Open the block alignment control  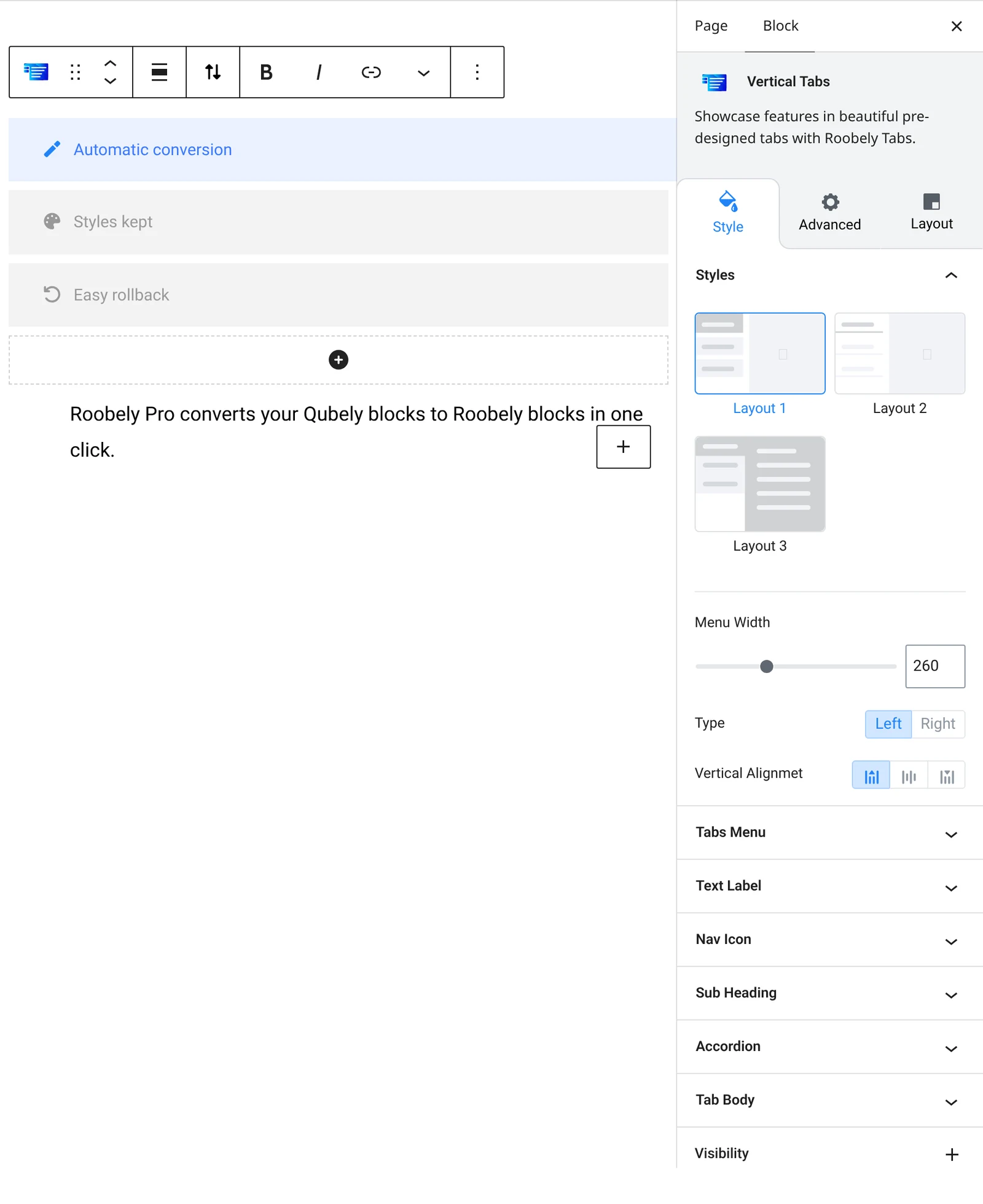click(160, 72)
